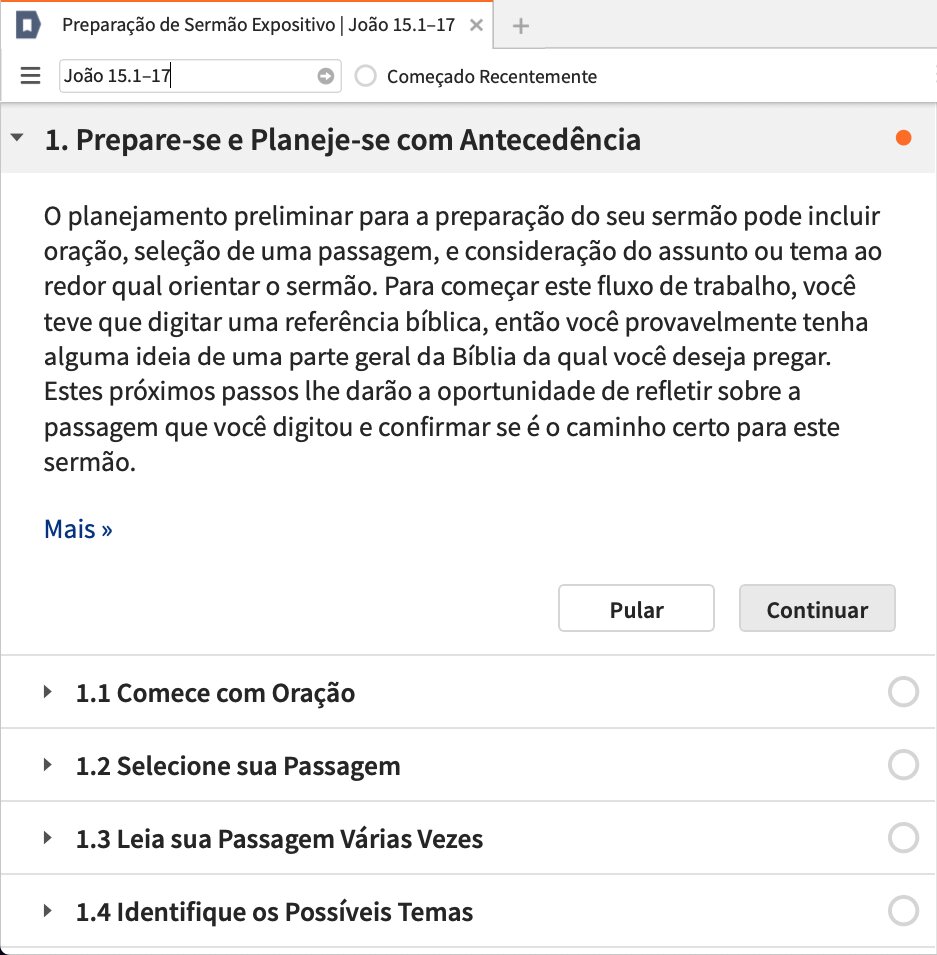Click the orange status dot for section 1
The height and width of the screenshot is (955, 937).
[x=903, y=138]
